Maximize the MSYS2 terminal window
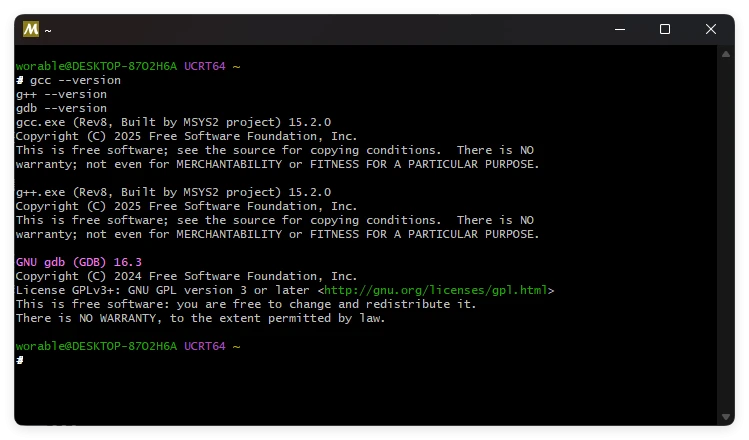This screenshot has height=440, width=749. point(664,30)
